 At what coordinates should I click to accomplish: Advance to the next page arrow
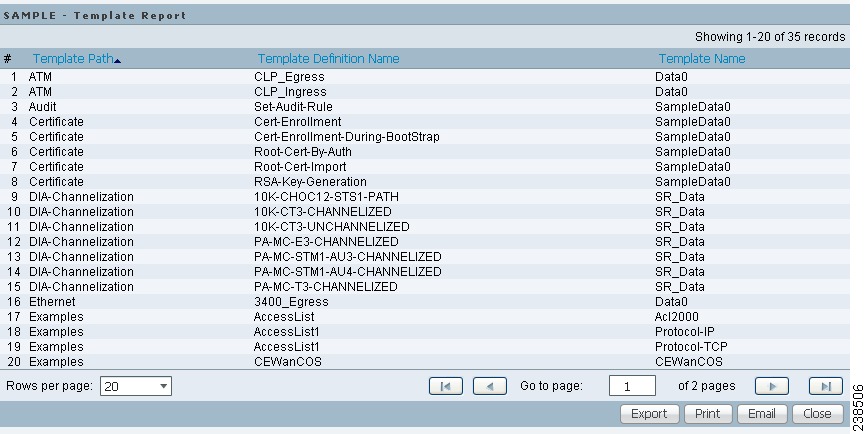(772, 386)
